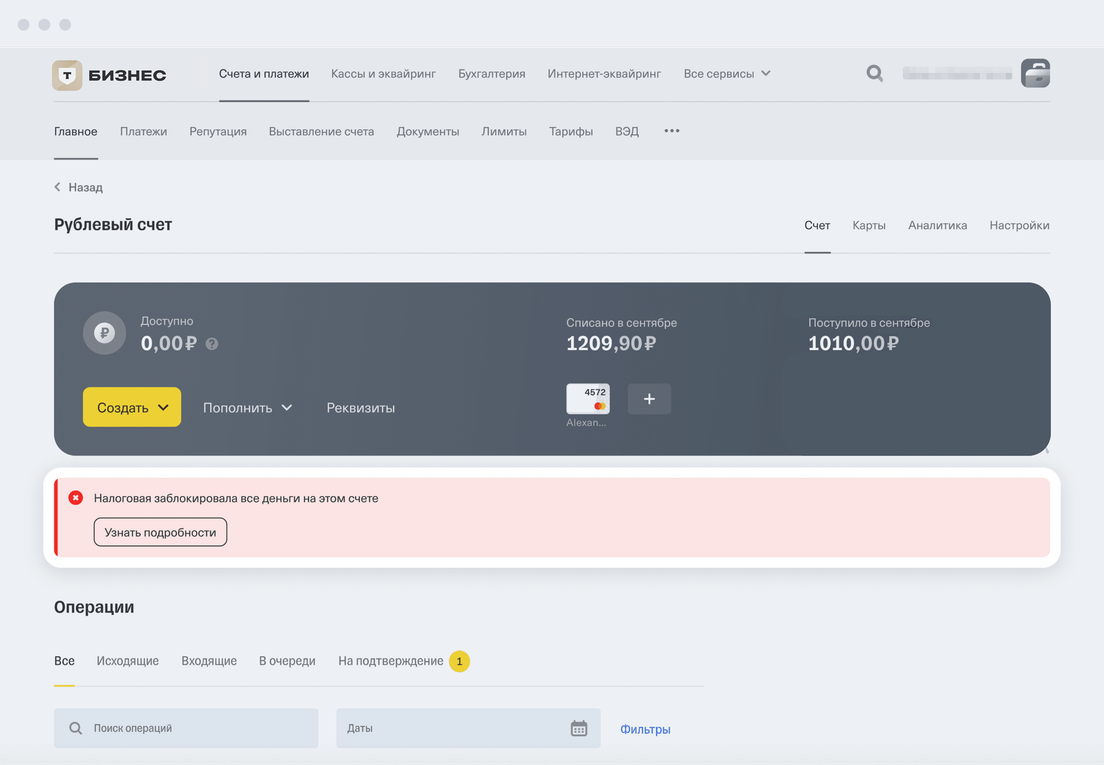This screenshot has width=1104, height=765.
Task: Click the search magnifier icon in header
Action: click(x=875, y=73)
